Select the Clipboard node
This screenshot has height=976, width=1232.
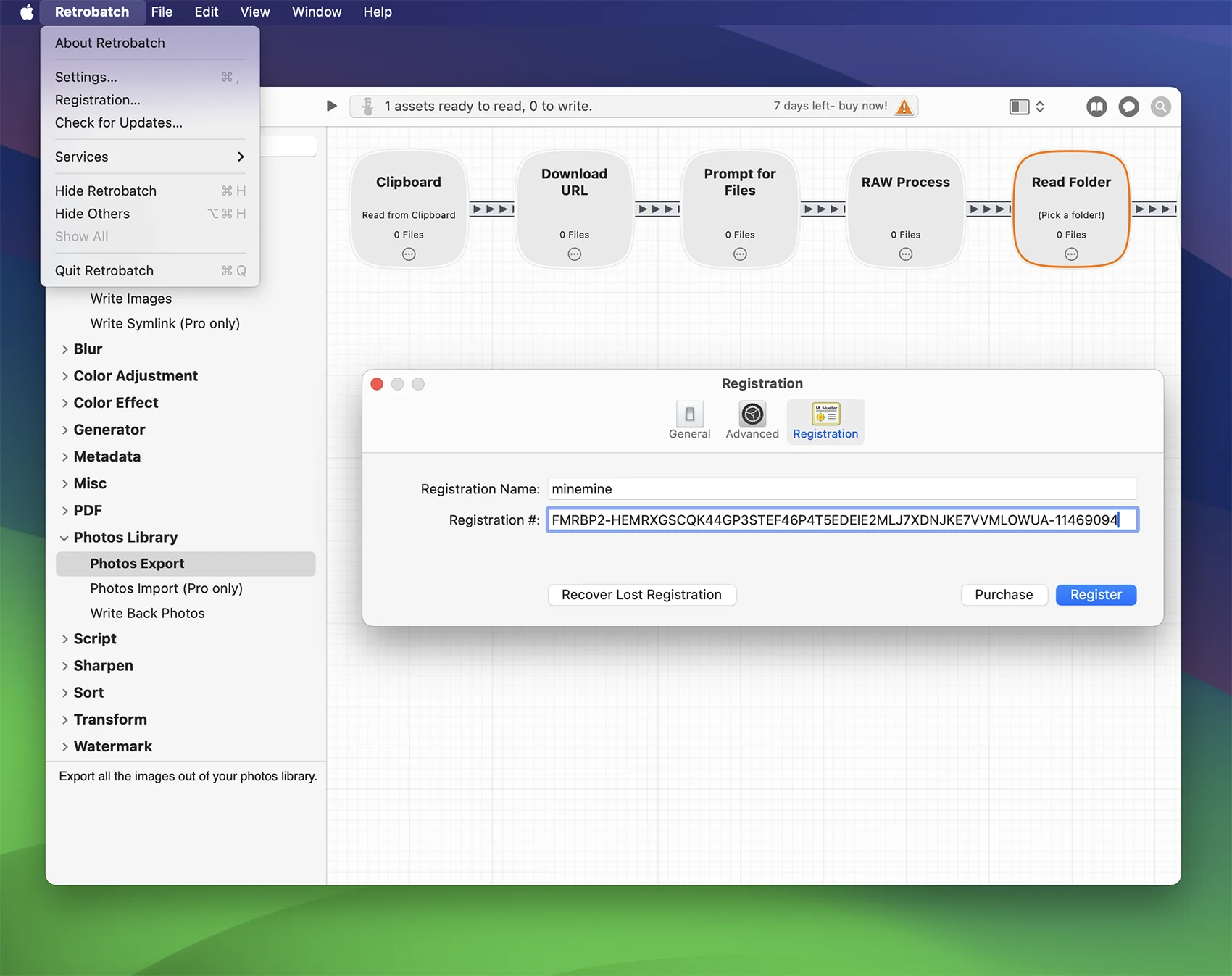coord(409,209)
